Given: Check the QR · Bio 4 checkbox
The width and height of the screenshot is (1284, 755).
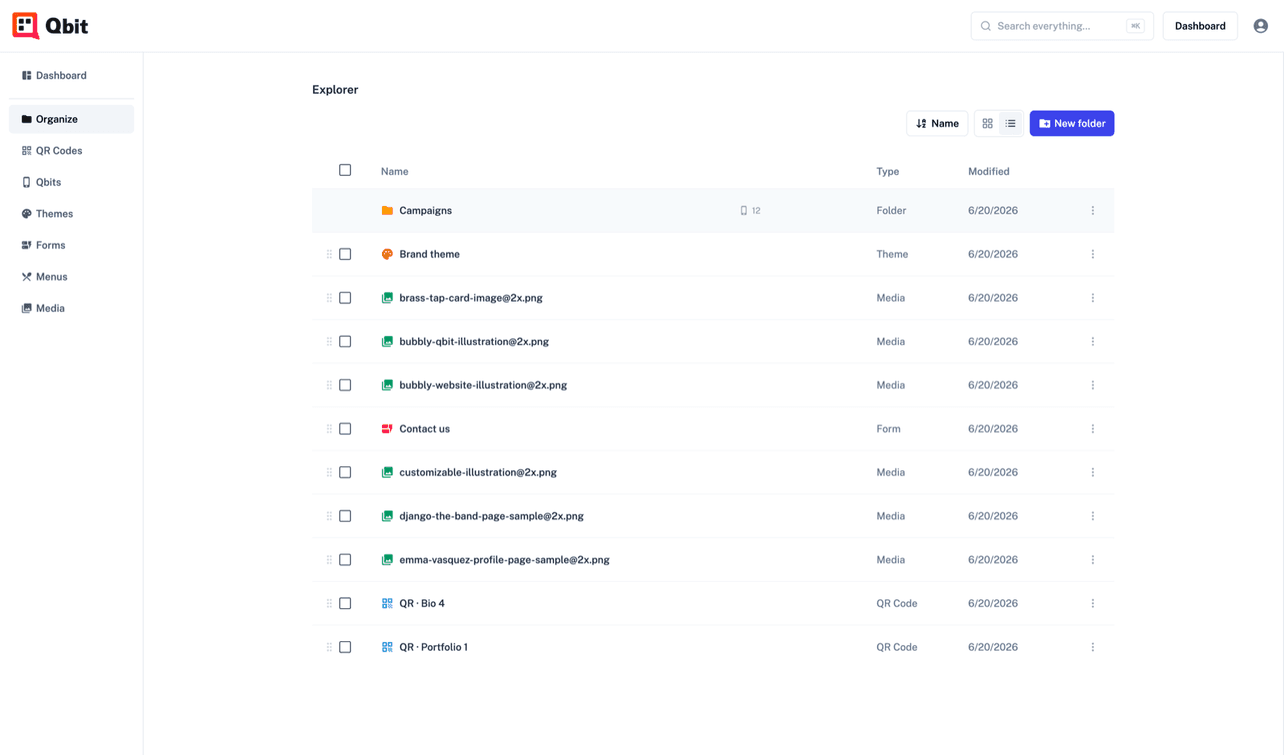Looking at the screenshot, I should [345, 604].
